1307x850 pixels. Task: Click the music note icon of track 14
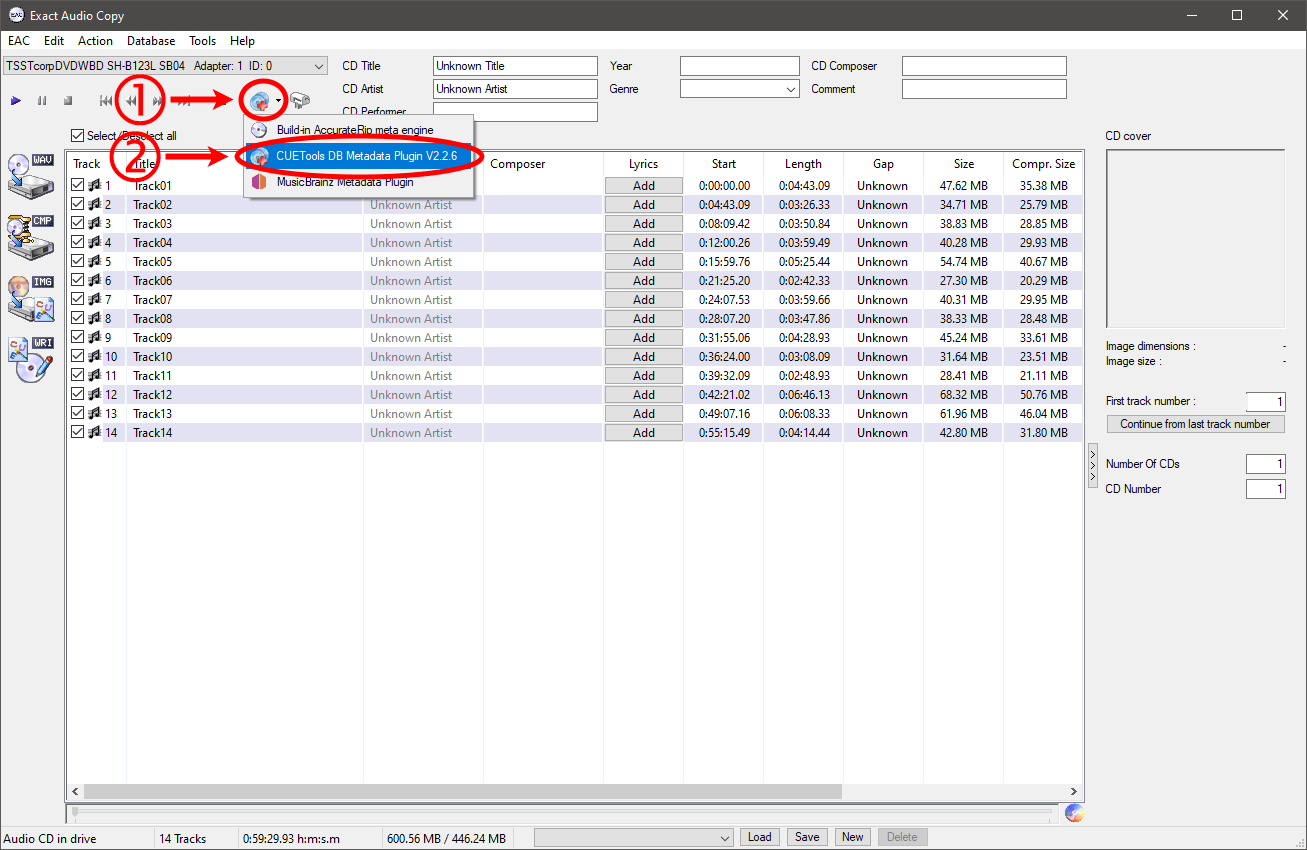point(95,432)
